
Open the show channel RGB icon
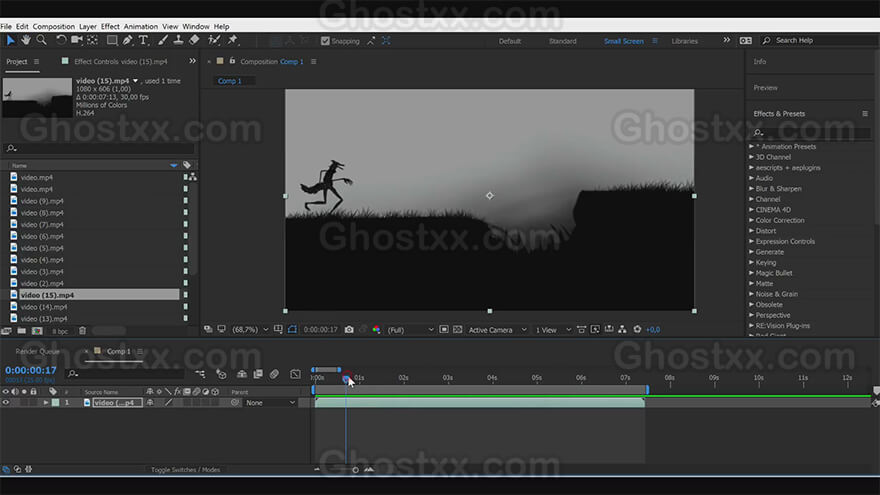(x=376, y=329)
